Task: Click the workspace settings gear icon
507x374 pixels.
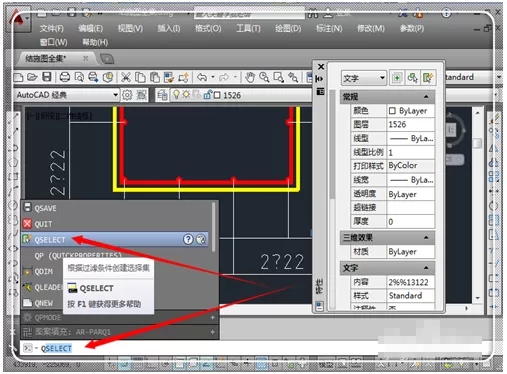Action: tap(127, 95)
